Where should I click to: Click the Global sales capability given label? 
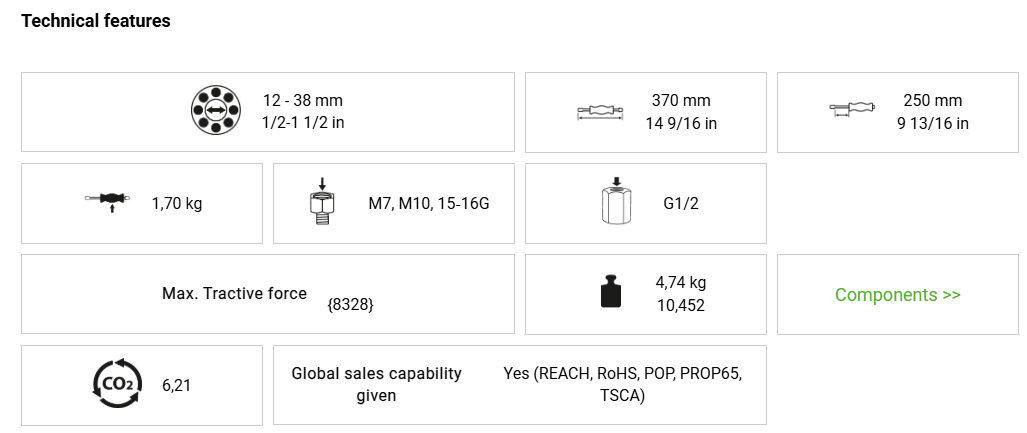pos(376,384)
